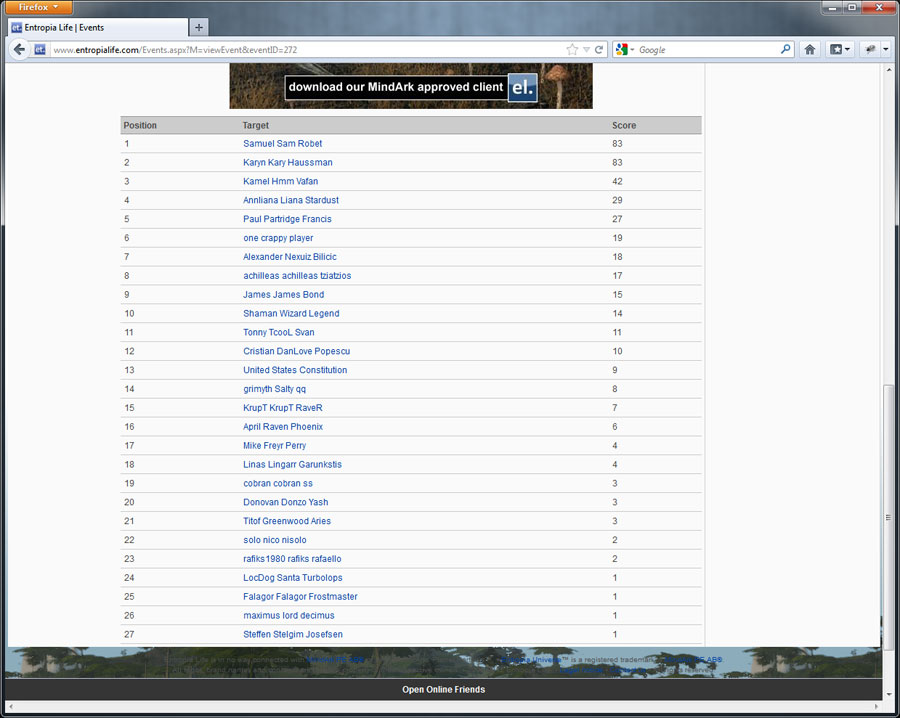This screenshot has width=900, height=718.
Task: Open Donovan Donzo Yash link
Action: tap(285, 502)
